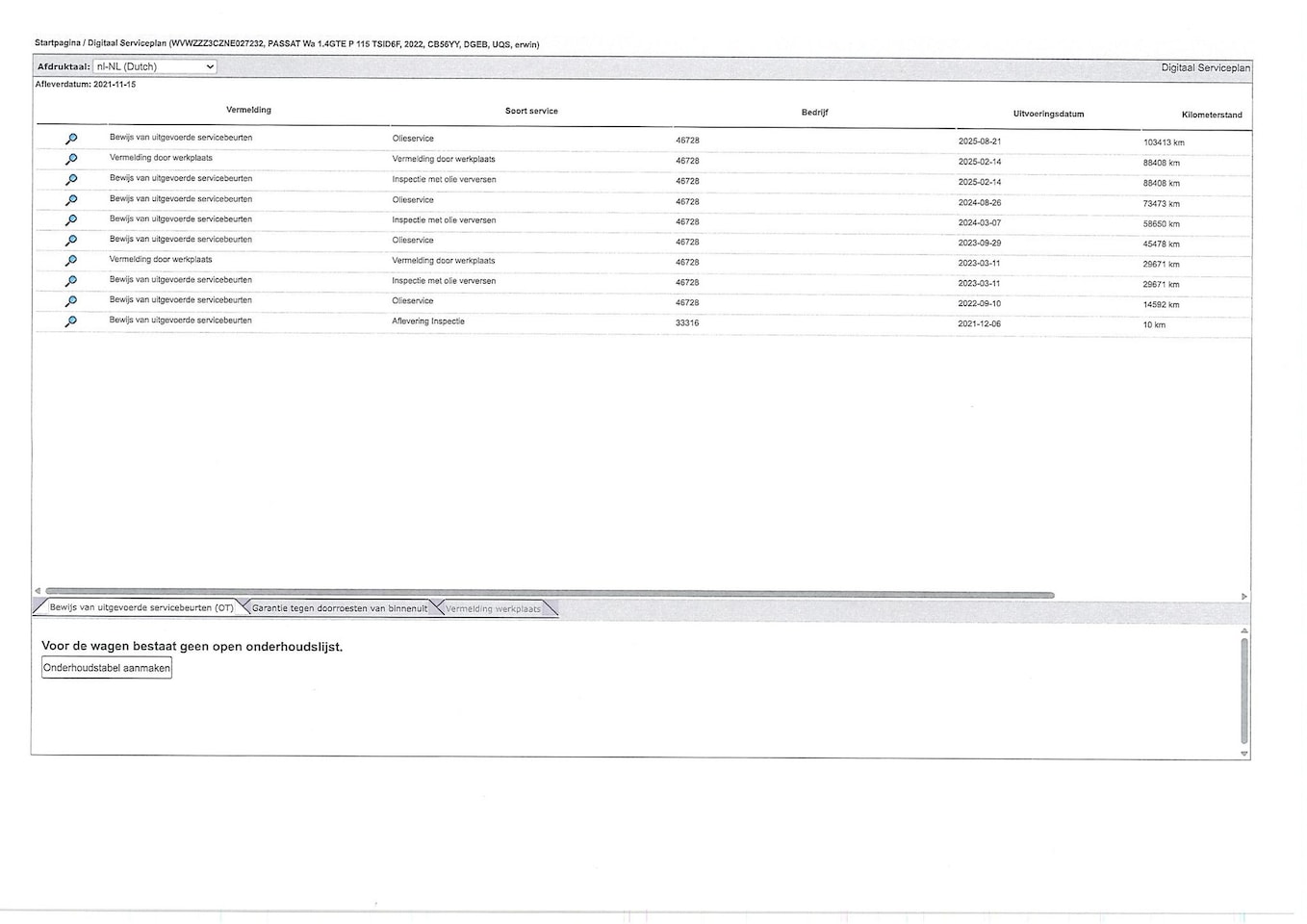Click the Kilometerstand column header
This screenshot has height=924, width=1307.
[1211, 115]
